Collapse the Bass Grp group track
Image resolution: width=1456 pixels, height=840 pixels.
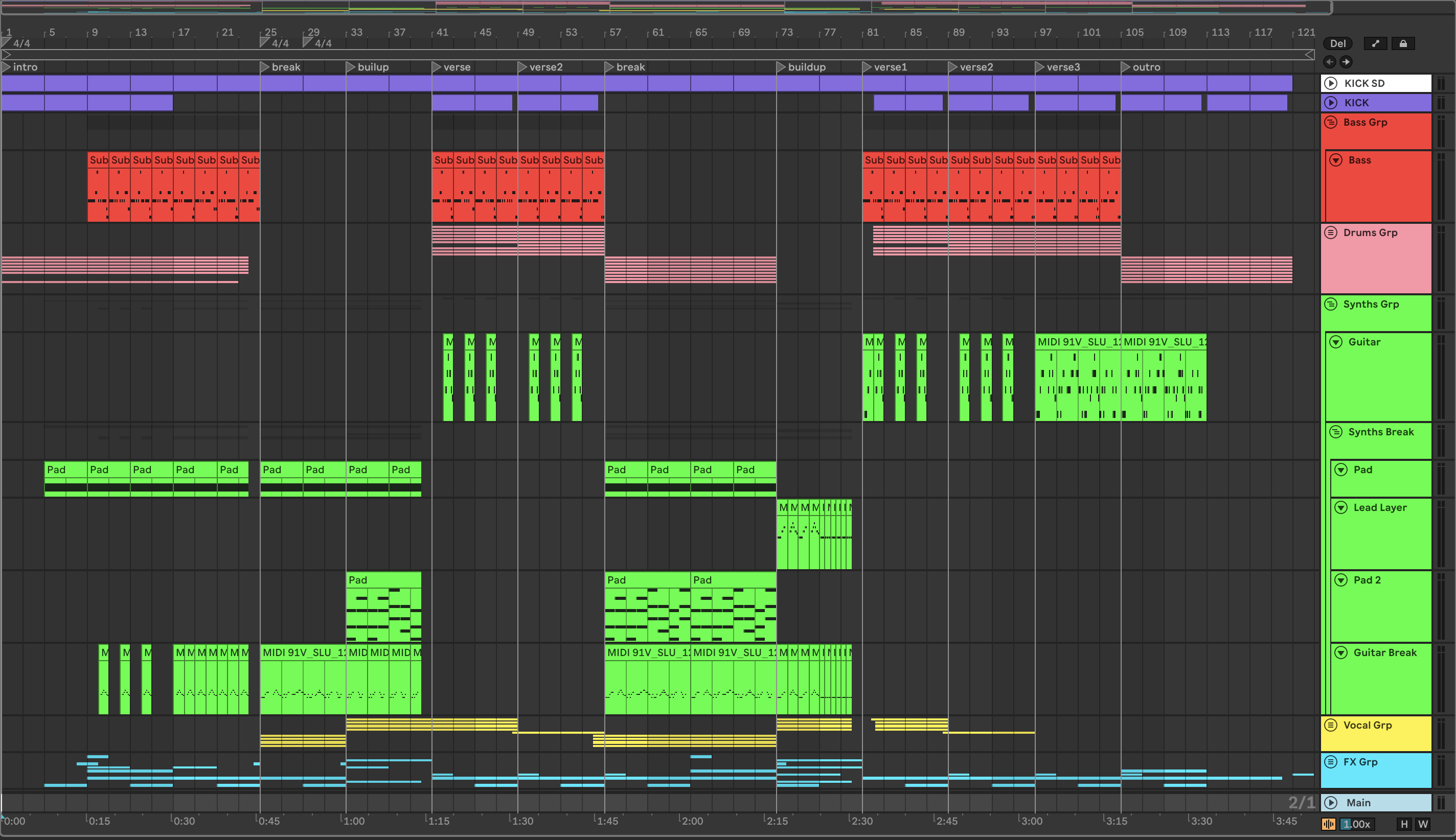pyautogui.click(x=1331, y=122)
